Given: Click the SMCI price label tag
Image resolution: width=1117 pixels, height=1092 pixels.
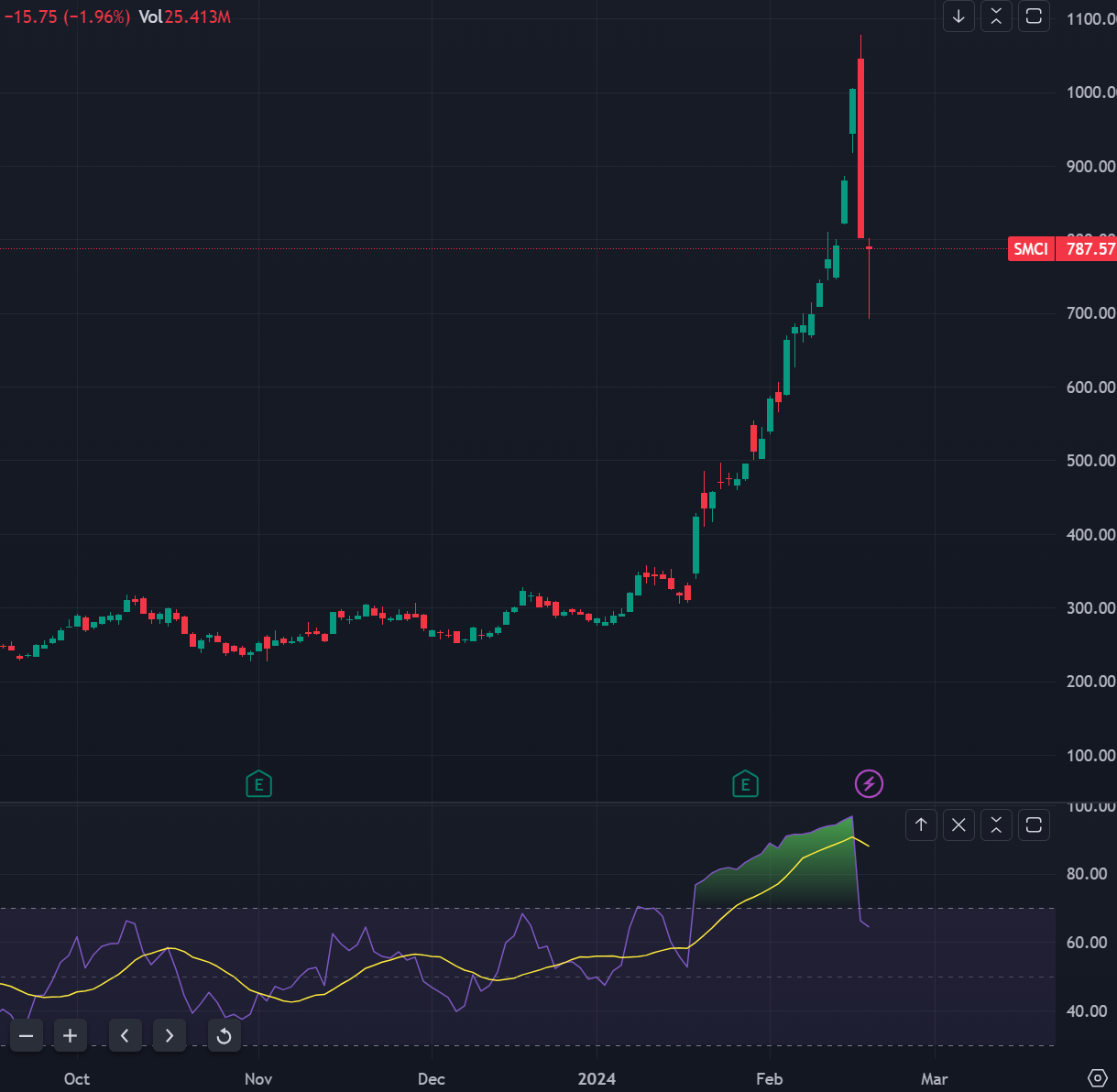Looking at the screenshot, I should coord(1031,249).
